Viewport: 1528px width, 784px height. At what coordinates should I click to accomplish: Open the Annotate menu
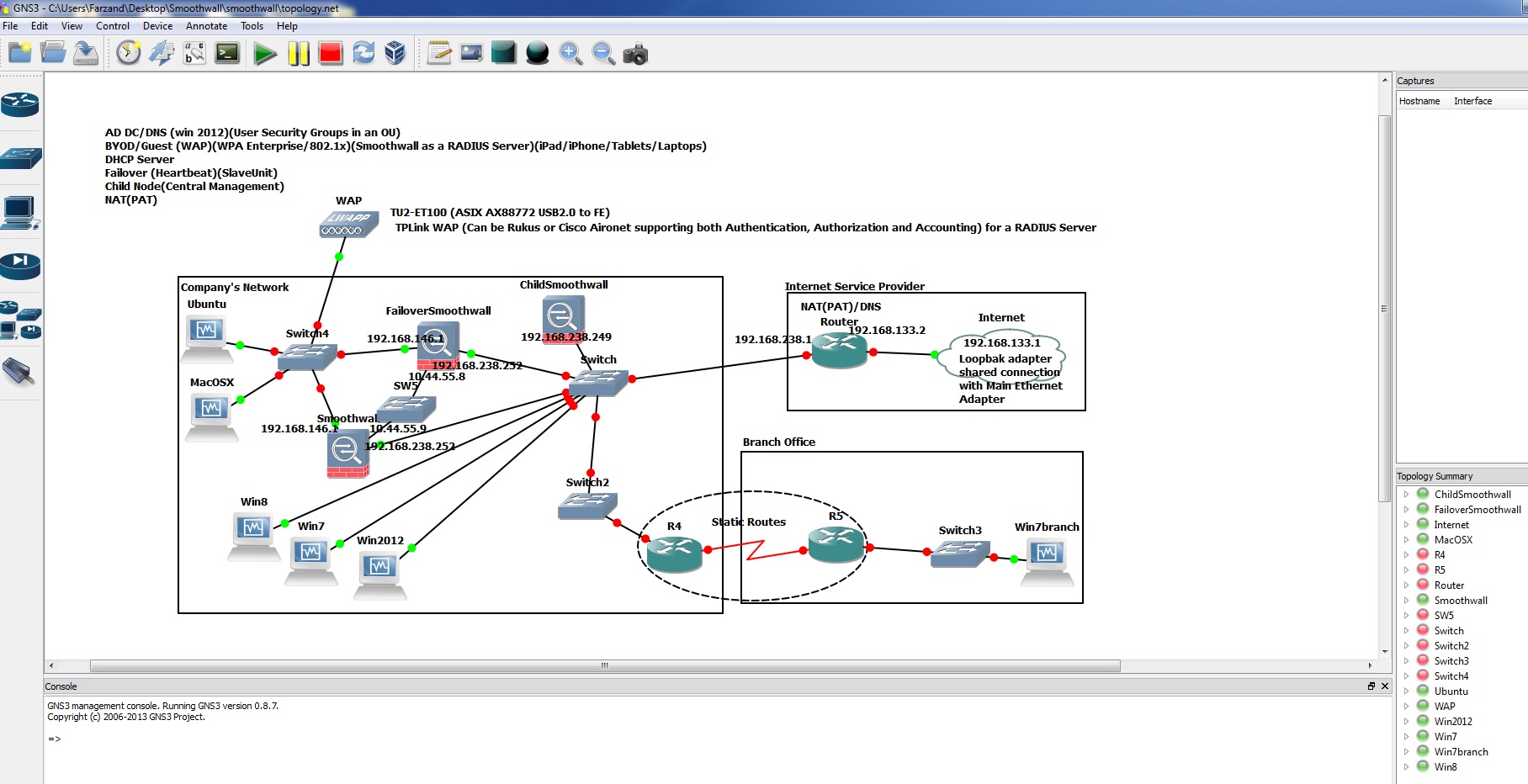206,26
